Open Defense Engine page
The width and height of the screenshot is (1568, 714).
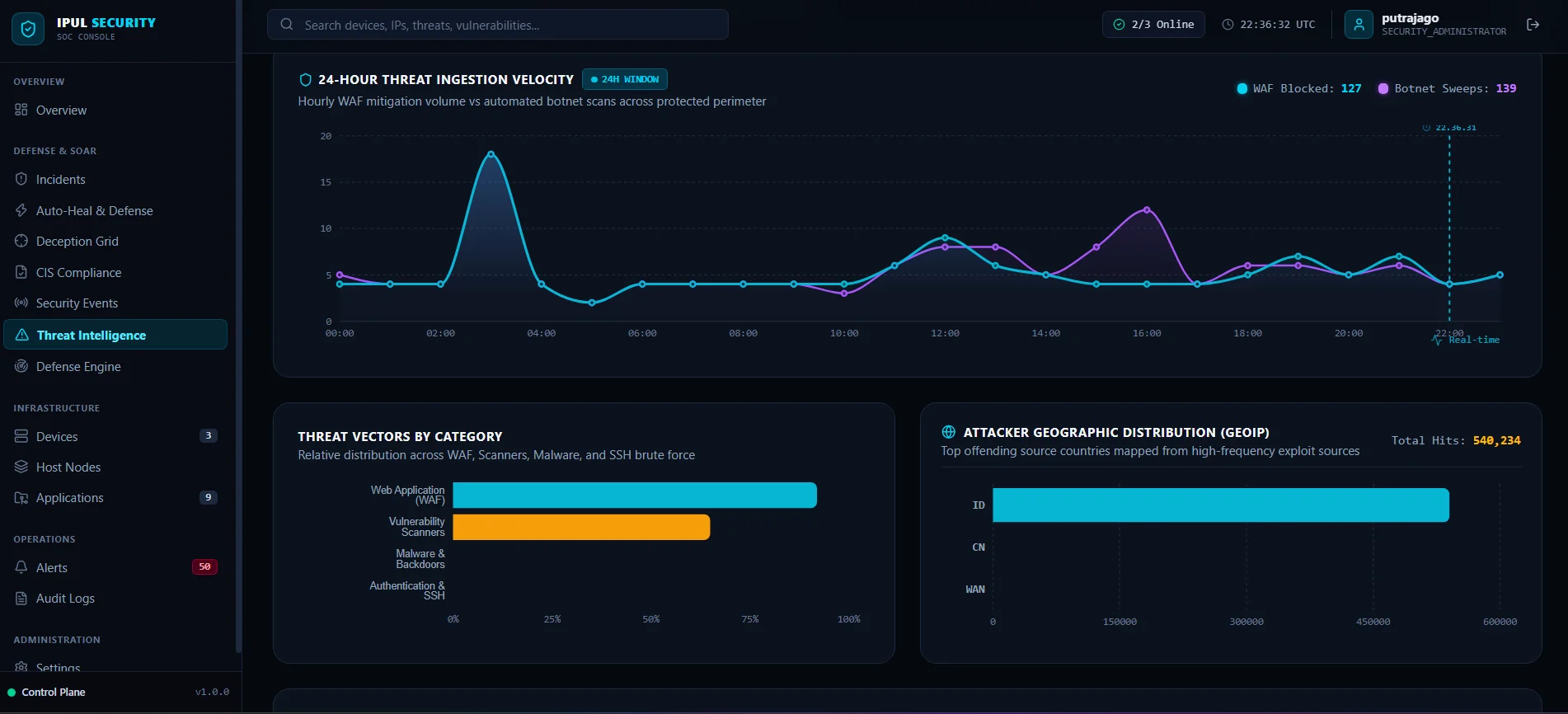click(115, 366)
